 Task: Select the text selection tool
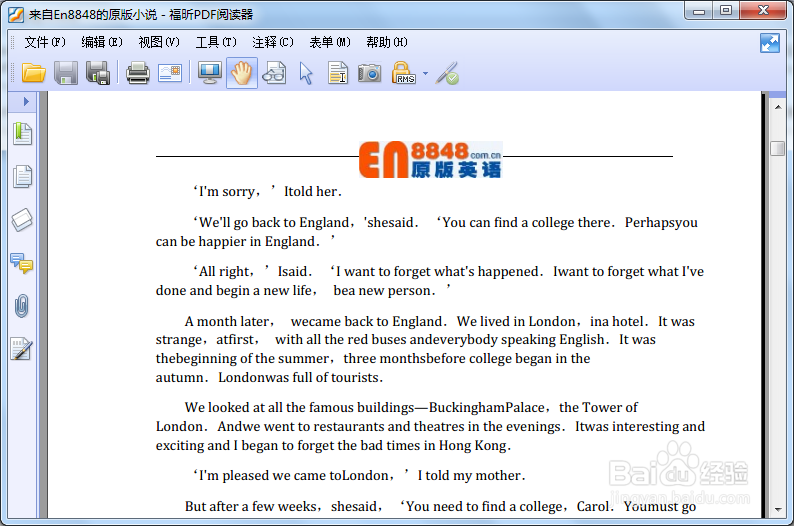tap(338, 73)
